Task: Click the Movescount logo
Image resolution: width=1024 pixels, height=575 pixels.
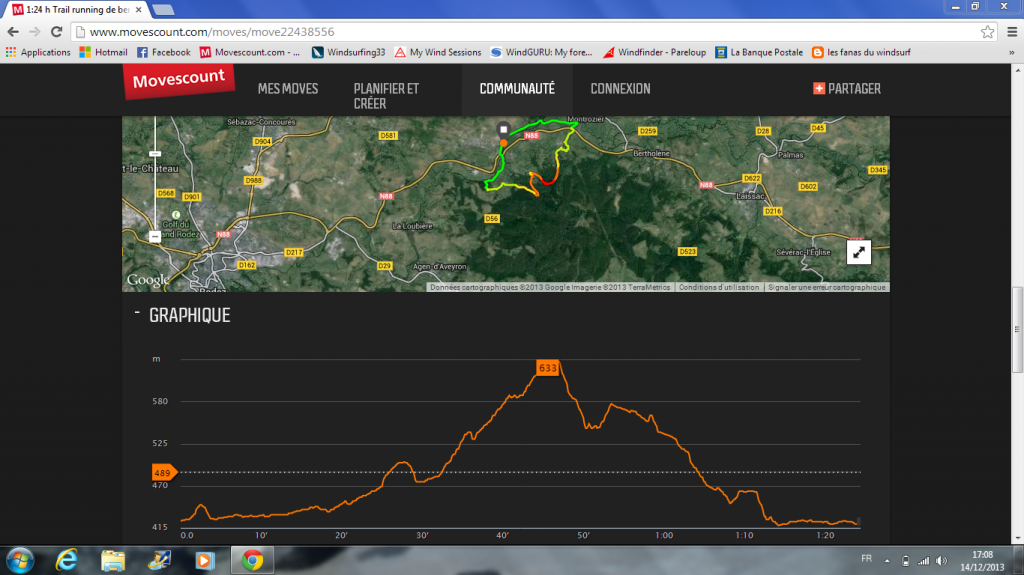Action: (x=178, y=80)
